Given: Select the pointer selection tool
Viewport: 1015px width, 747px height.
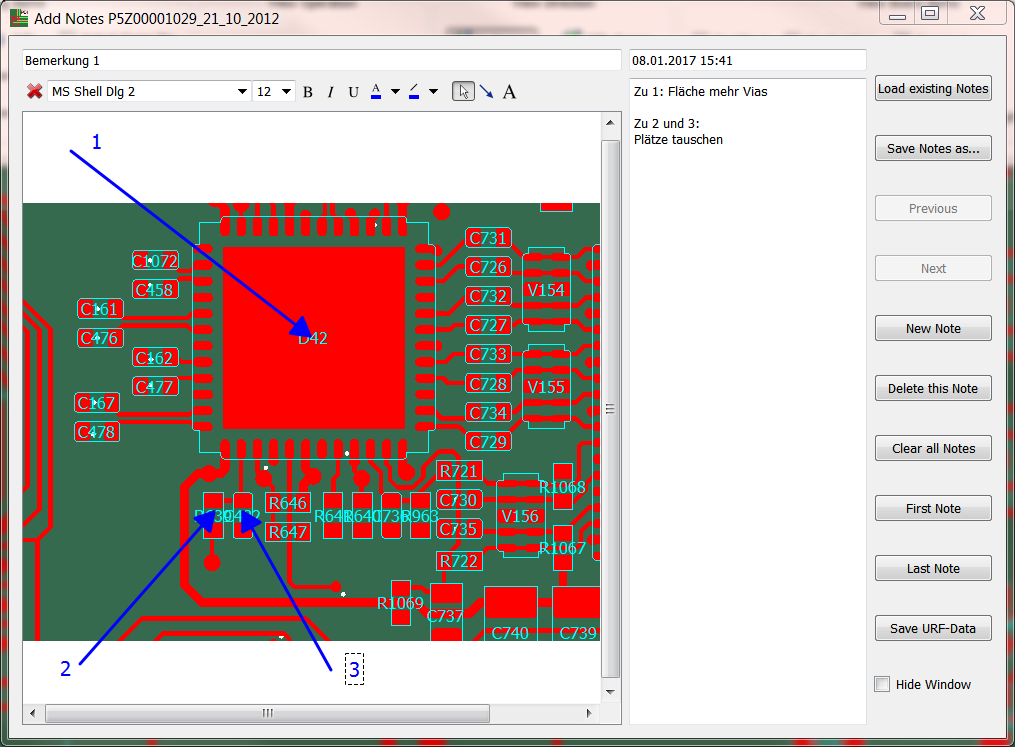Looking at the screenshot, I should pyautogui.click(x=463, y=91).
